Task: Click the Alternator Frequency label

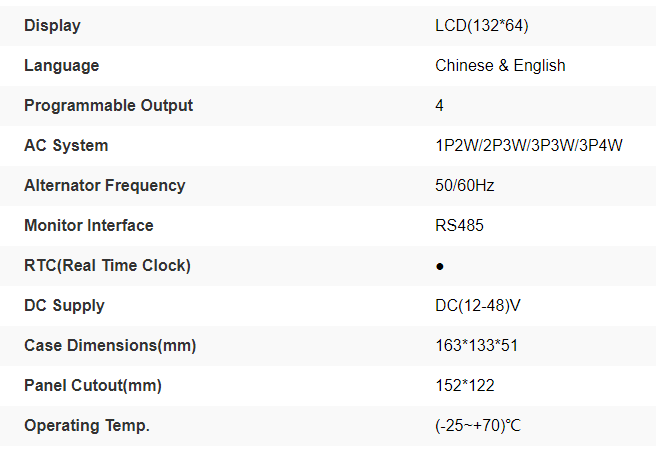Action: point(104,185)
